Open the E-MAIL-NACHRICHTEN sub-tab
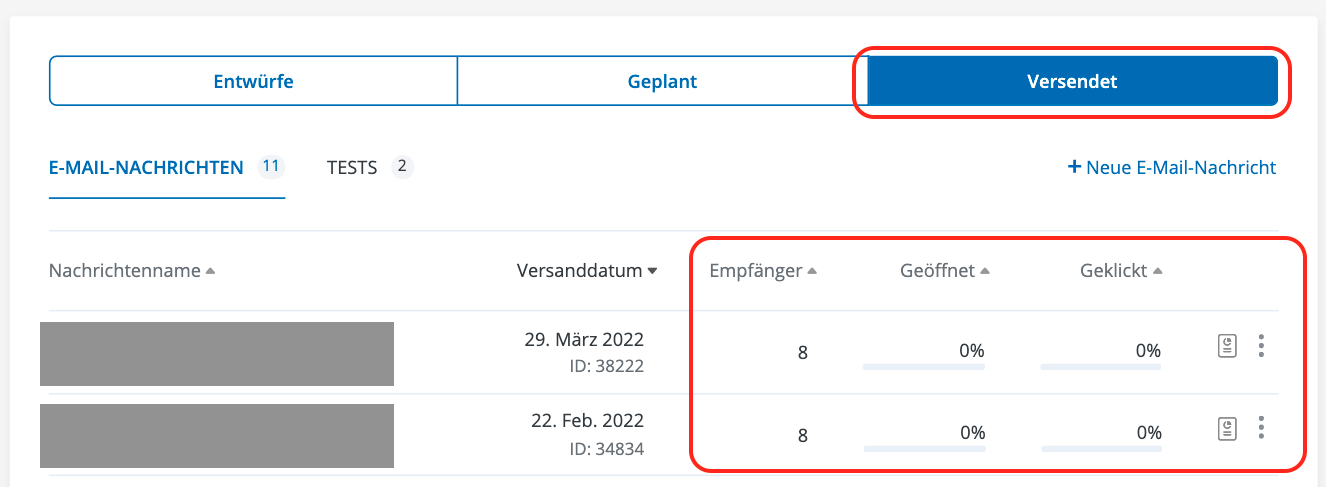This screenshot has width=1326, height=487. (146, 167)
